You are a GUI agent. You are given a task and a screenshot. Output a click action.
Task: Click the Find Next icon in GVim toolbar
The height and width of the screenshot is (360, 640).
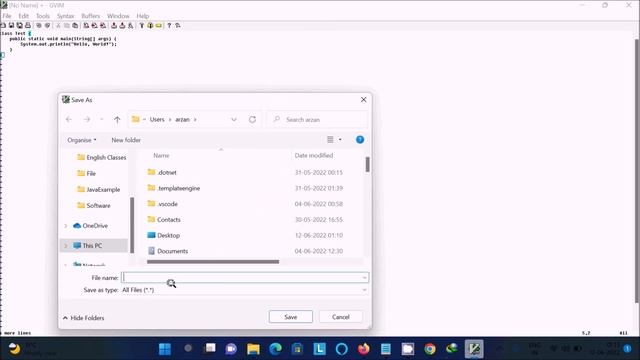click(94, 25)
